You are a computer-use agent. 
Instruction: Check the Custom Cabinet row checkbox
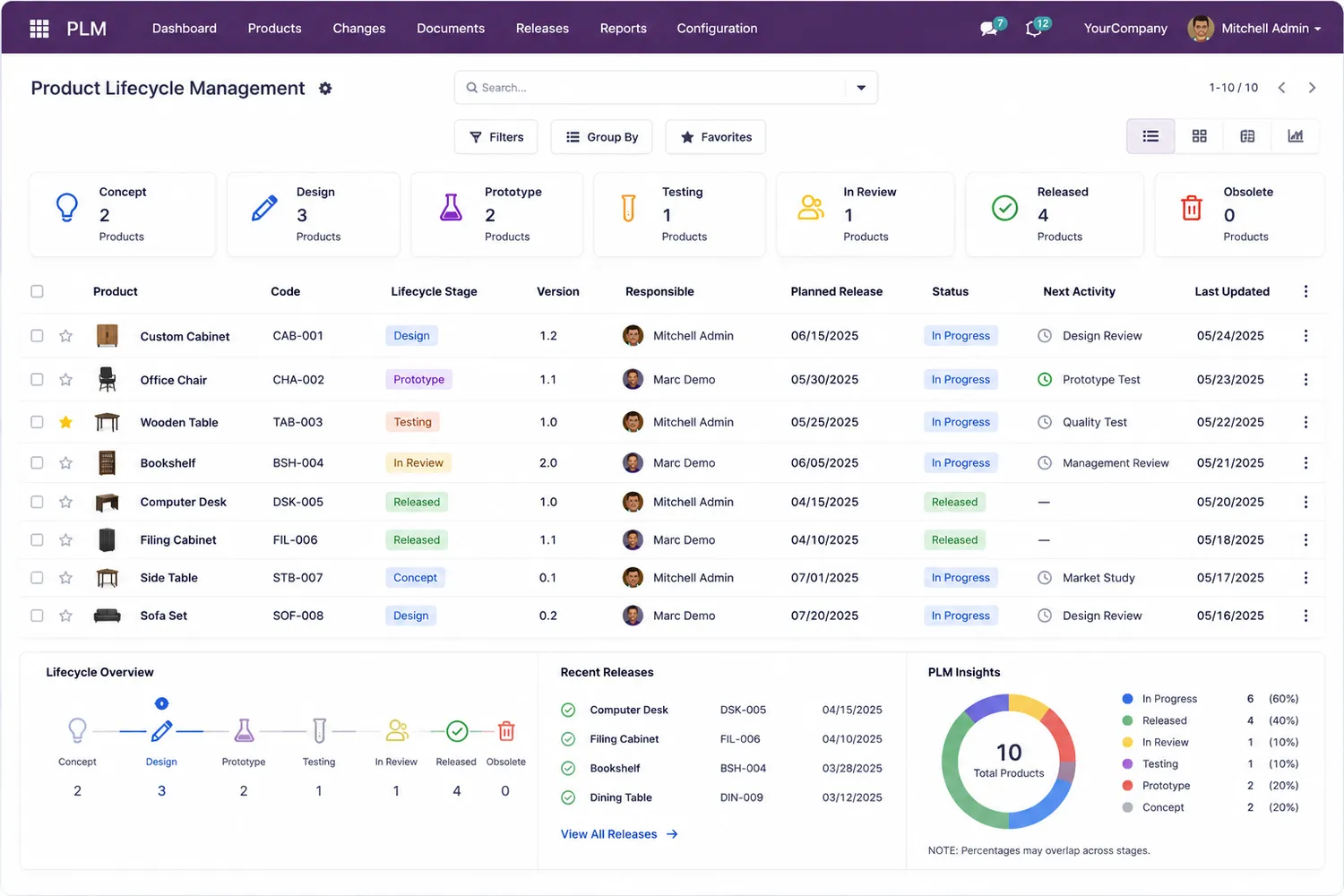pos(37,336)
